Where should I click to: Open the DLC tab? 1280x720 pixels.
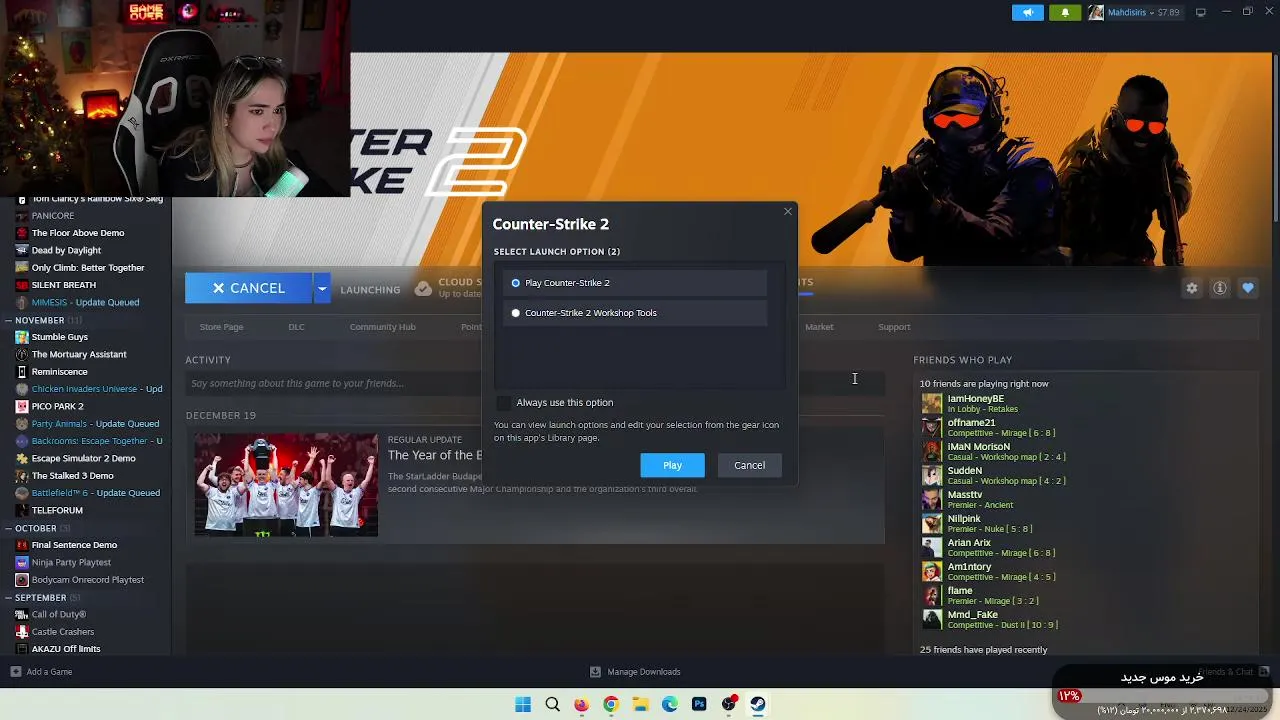pos(296,327)
